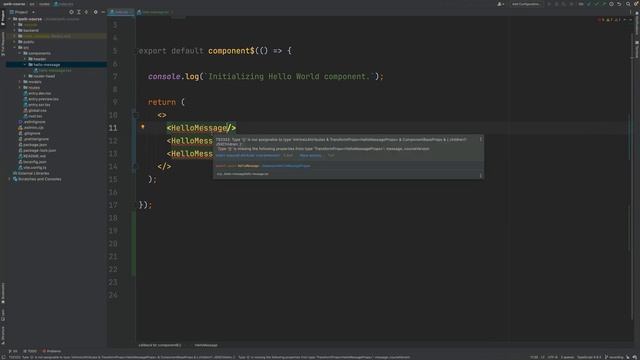Viewport: 640px width, 360px height.
Task: Hide the Project panel with minus icon
Action: (x=103, y=12)
